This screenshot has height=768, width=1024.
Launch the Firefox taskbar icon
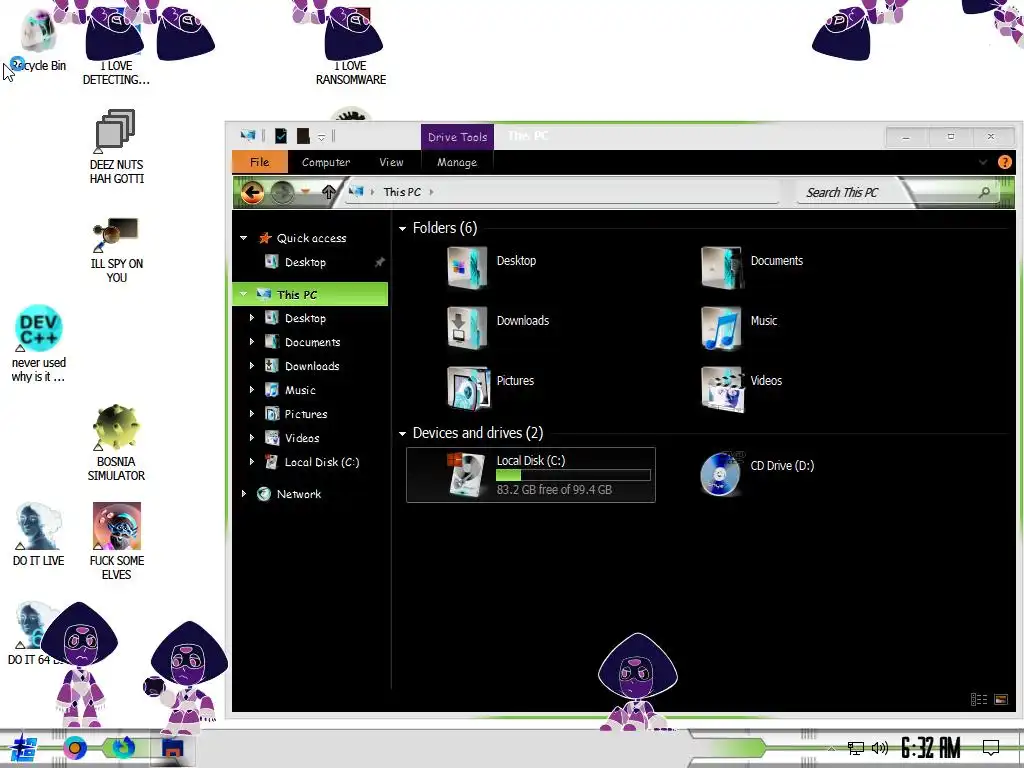(x=123, y=747)
